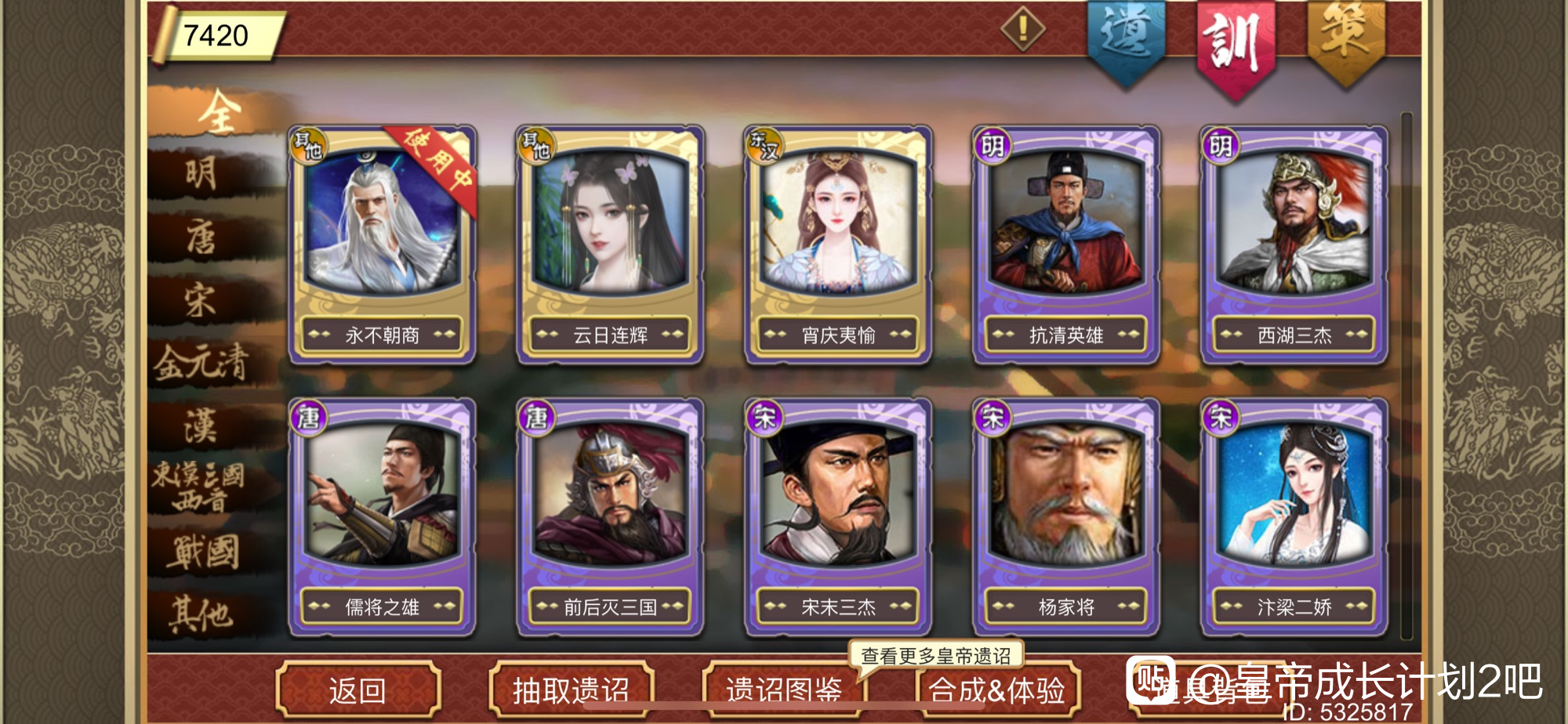Open the gold 策 banner flag

coord(1345,41)
